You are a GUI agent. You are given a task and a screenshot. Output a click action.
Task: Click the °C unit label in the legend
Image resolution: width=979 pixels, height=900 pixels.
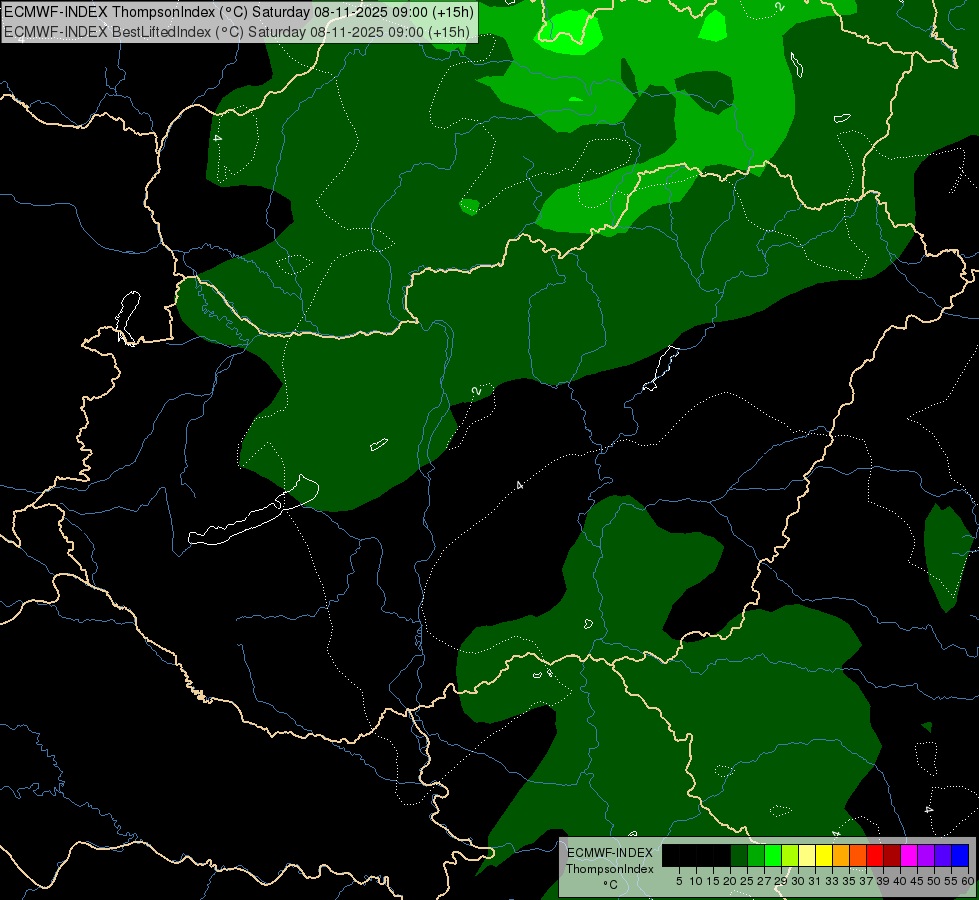610,885
